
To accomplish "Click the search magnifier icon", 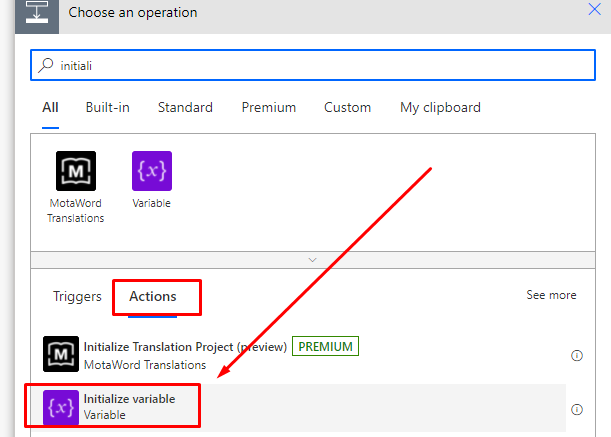I will click(x=46, y=65).
